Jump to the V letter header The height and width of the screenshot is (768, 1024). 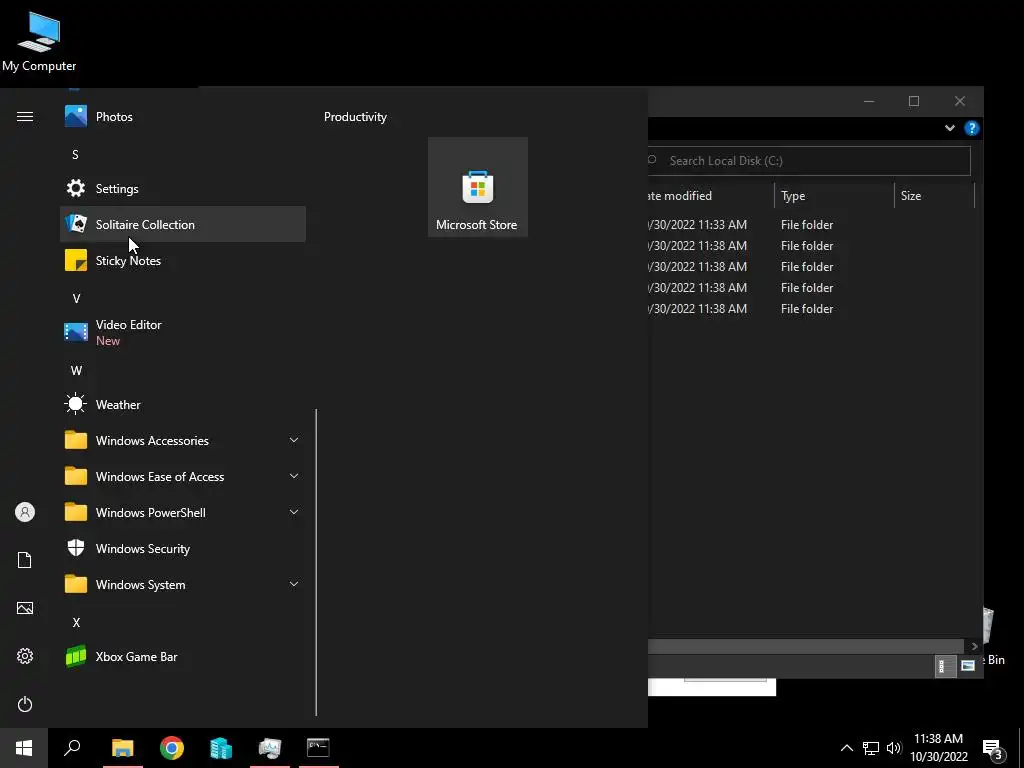click(76, 298)
